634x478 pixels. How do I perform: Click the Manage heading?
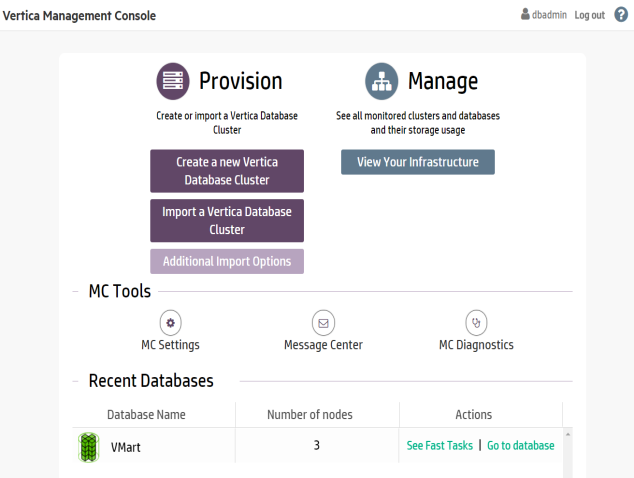point(443,81)
